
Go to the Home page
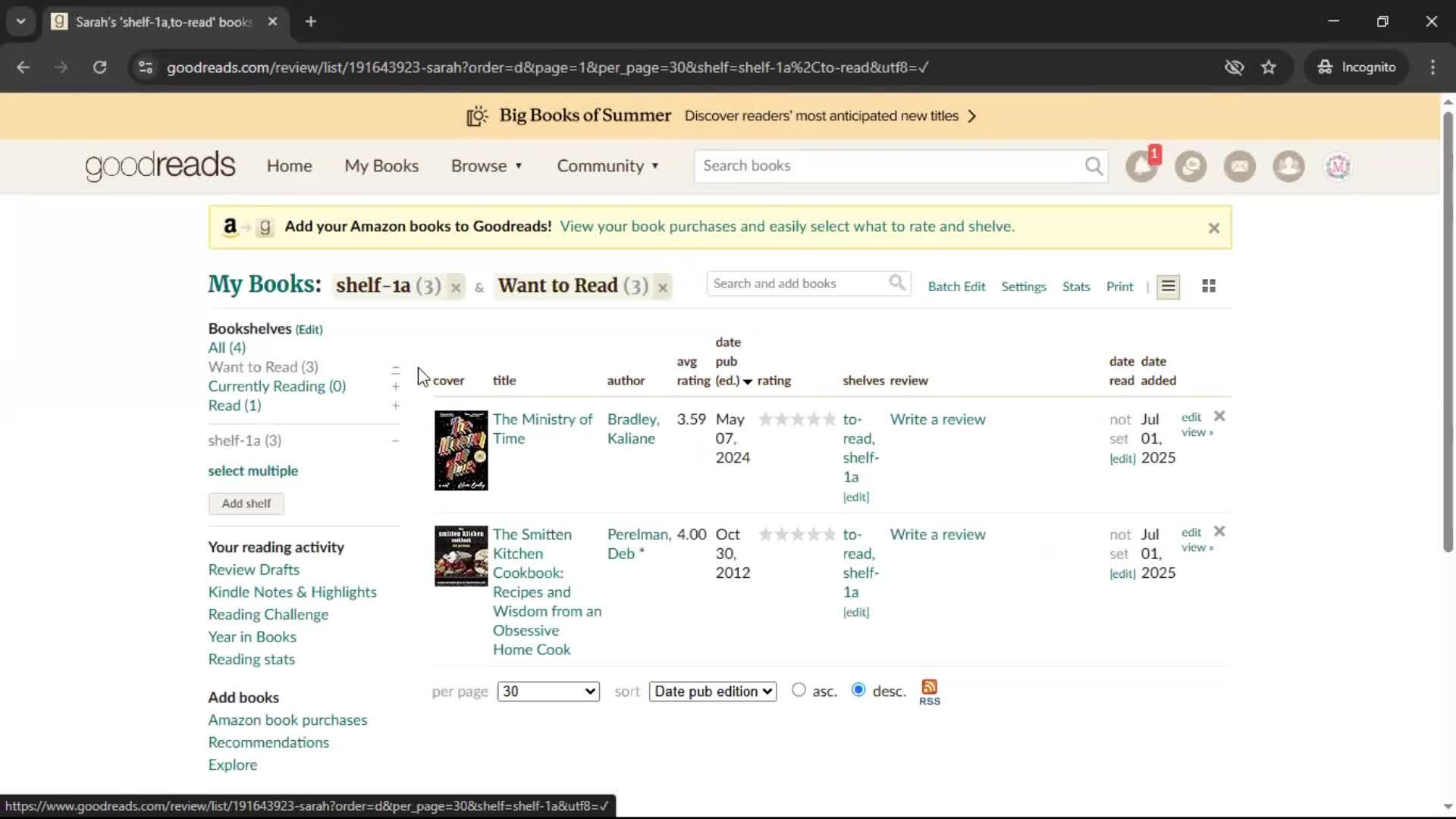289,166
